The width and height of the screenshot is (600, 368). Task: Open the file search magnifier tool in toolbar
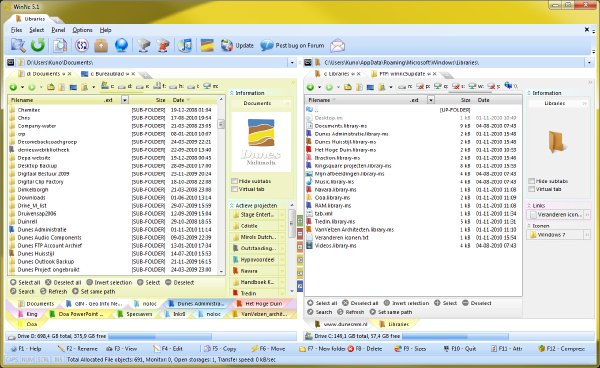coord(18,45)
